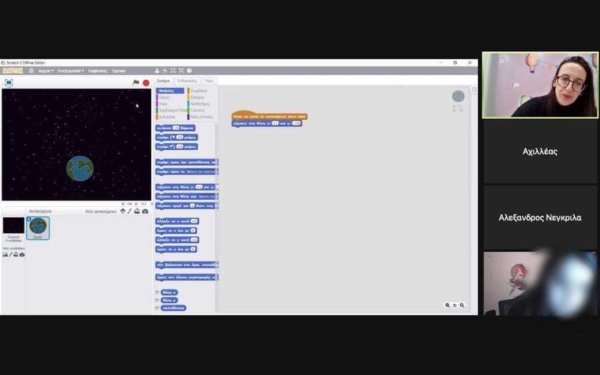
Task: Tick the 'κατεύθυνση' reporter checkbox
Action: pos(157,308)
